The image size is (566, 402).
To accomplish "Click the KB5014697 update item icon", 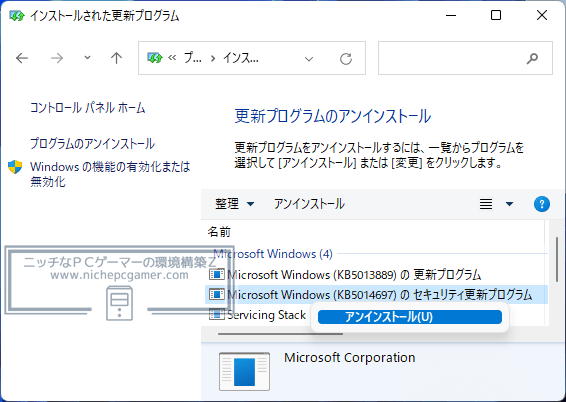I will [216, 294].
